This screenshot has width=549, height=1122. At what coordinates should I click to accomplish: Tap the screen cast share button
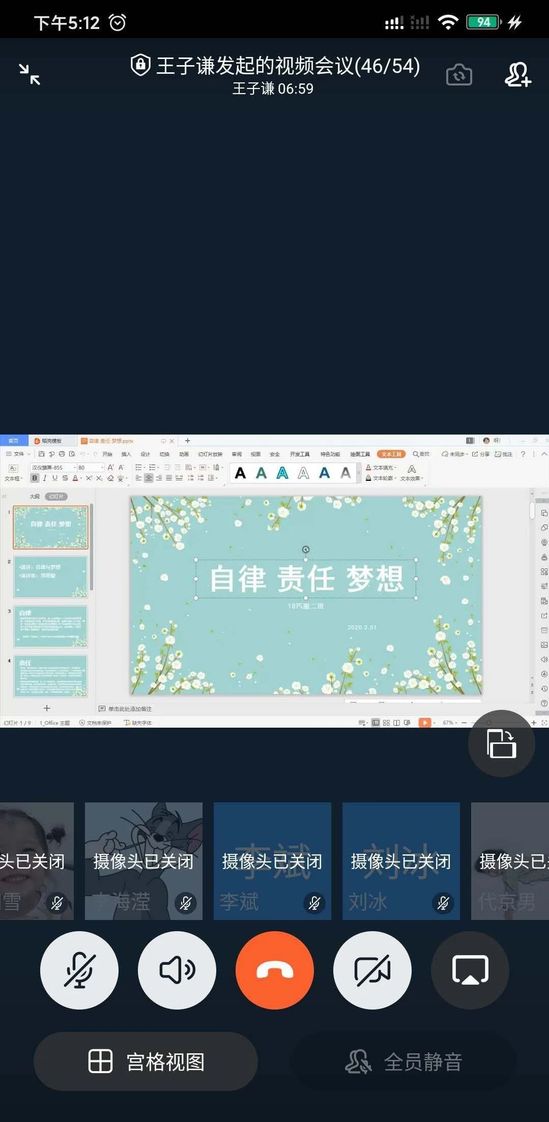pyautogui.click(x=470, y=970)
